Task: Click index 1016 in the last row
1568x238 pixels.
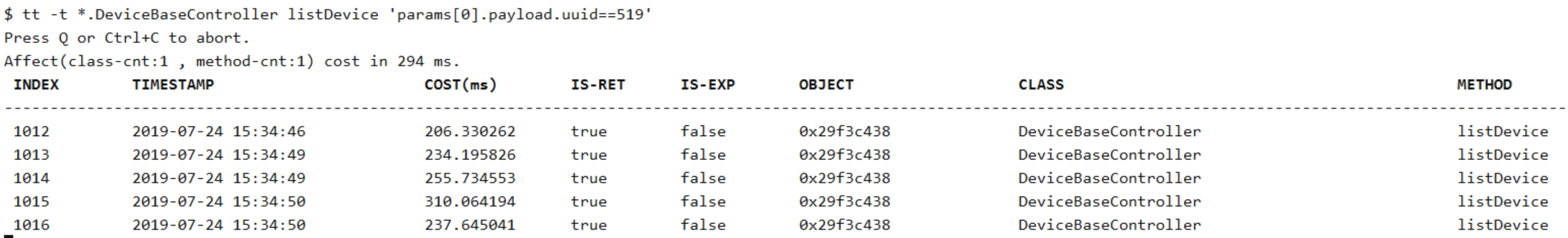Action: pyautogui.click(x=31, y=225)
